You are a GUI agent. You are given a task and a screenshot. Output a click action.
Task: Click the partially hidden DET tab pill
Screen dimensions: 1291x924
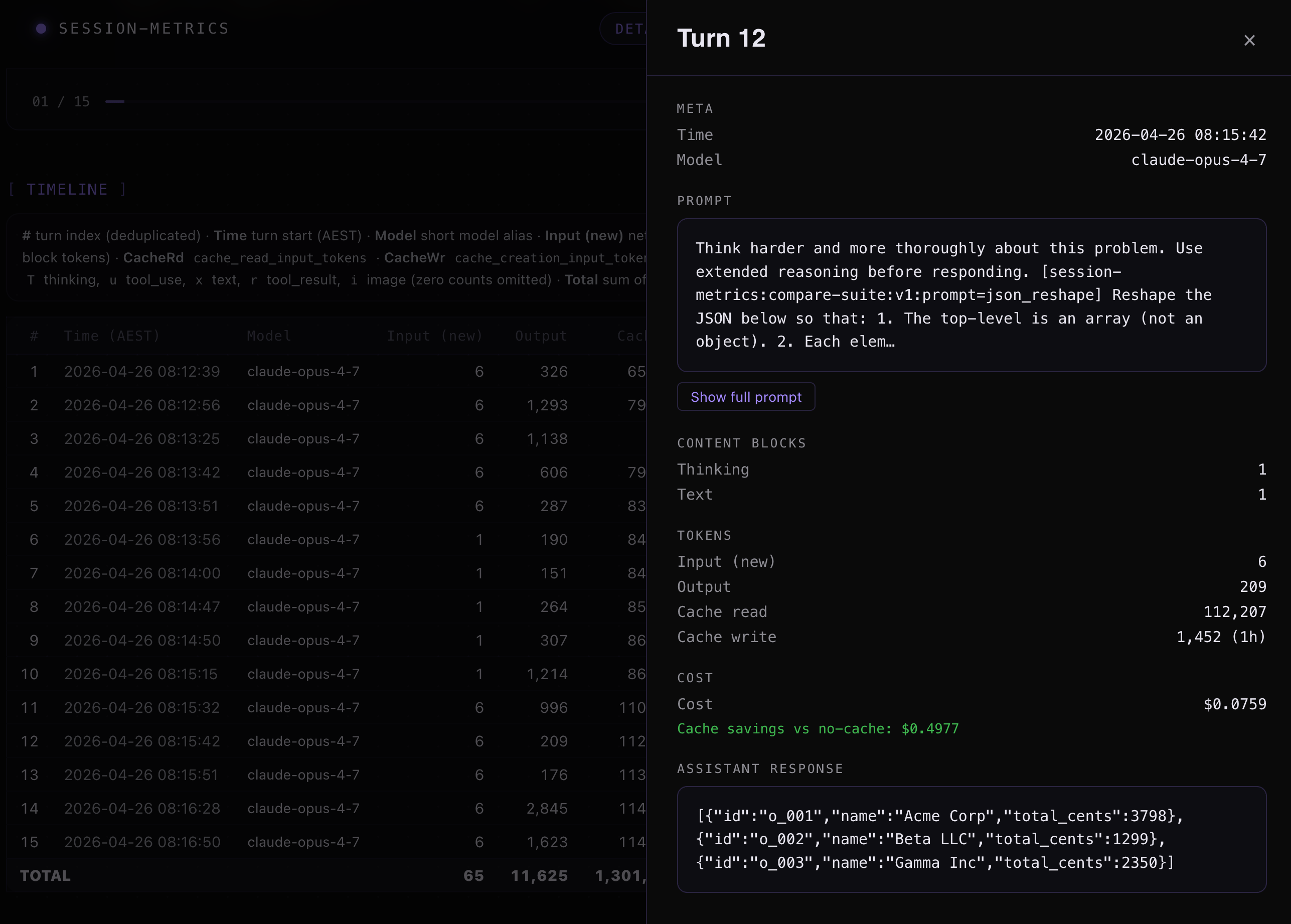(x=624, y=29)
